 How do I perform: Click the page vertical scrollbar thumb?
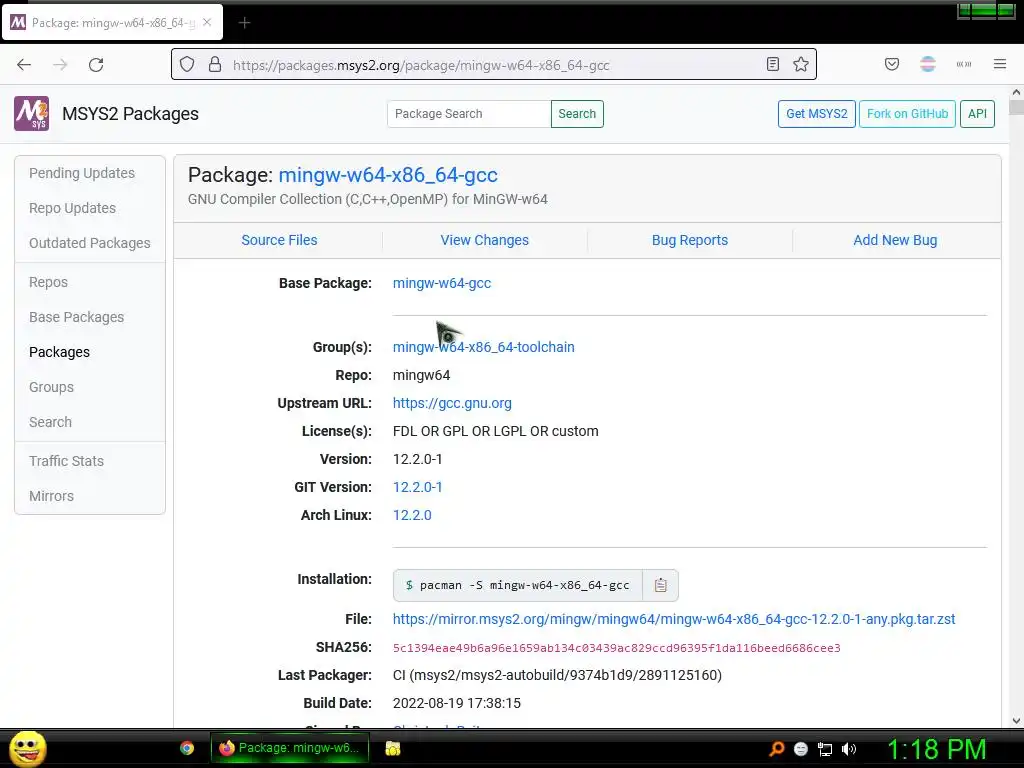[1016, 107]
